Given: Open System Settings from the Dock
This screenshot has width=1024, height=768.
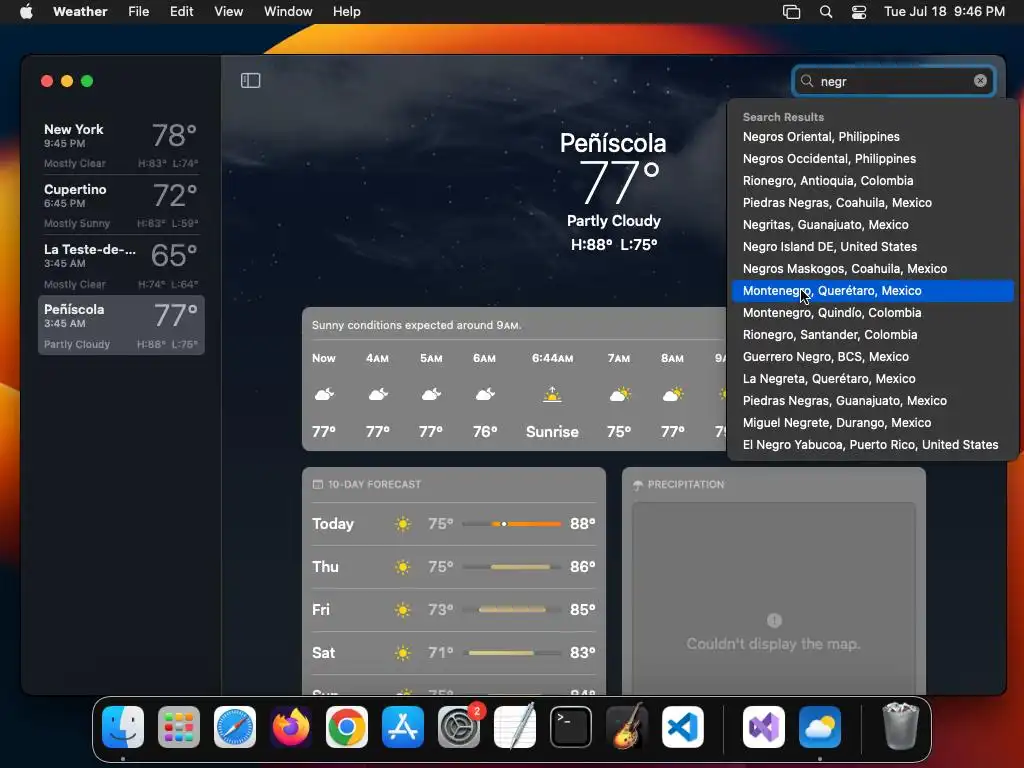Looking at the screenshot, I should pos(459,727).
